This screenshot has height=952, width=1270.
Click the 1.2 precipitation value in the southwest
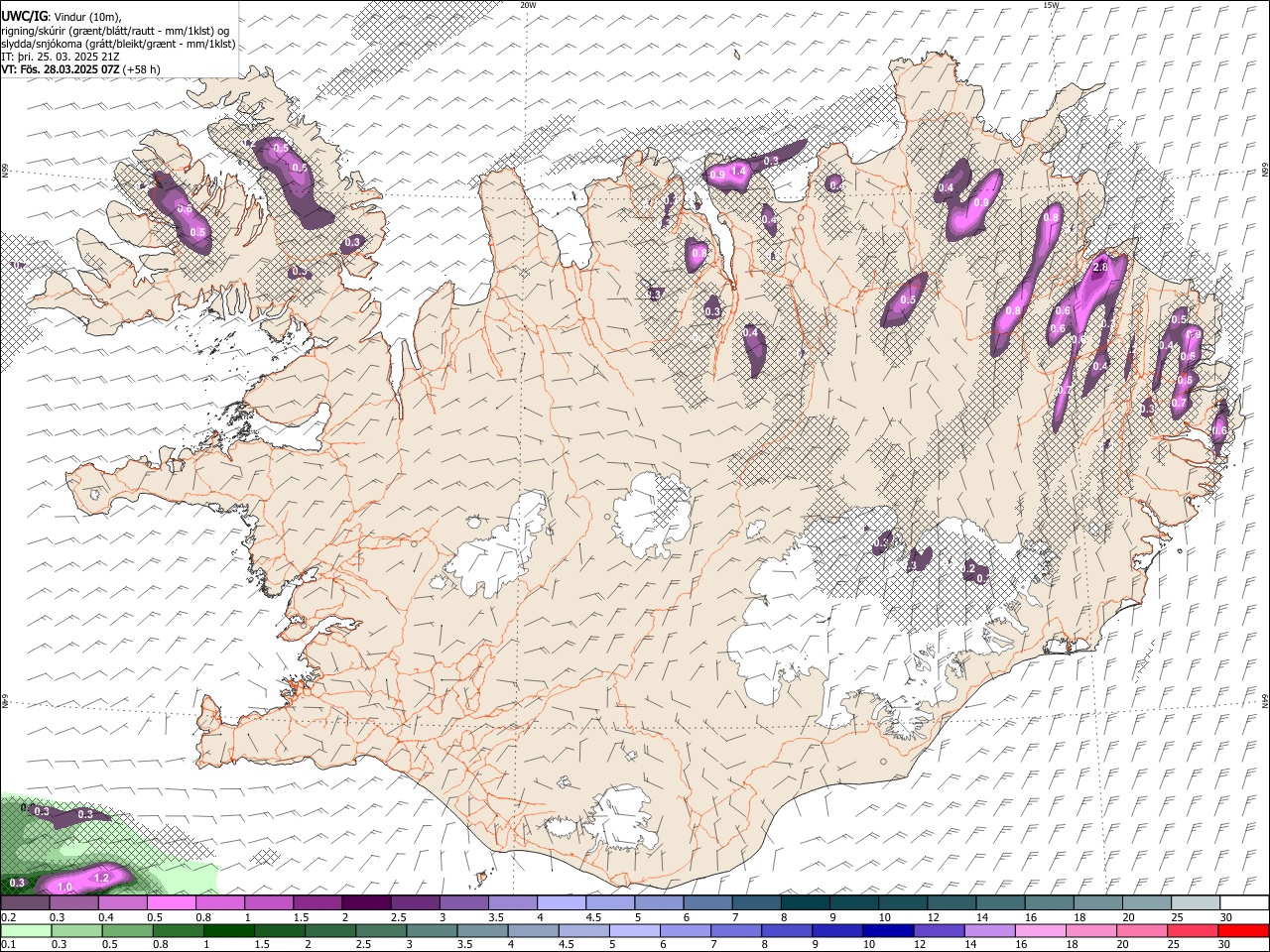pos(100,878)
